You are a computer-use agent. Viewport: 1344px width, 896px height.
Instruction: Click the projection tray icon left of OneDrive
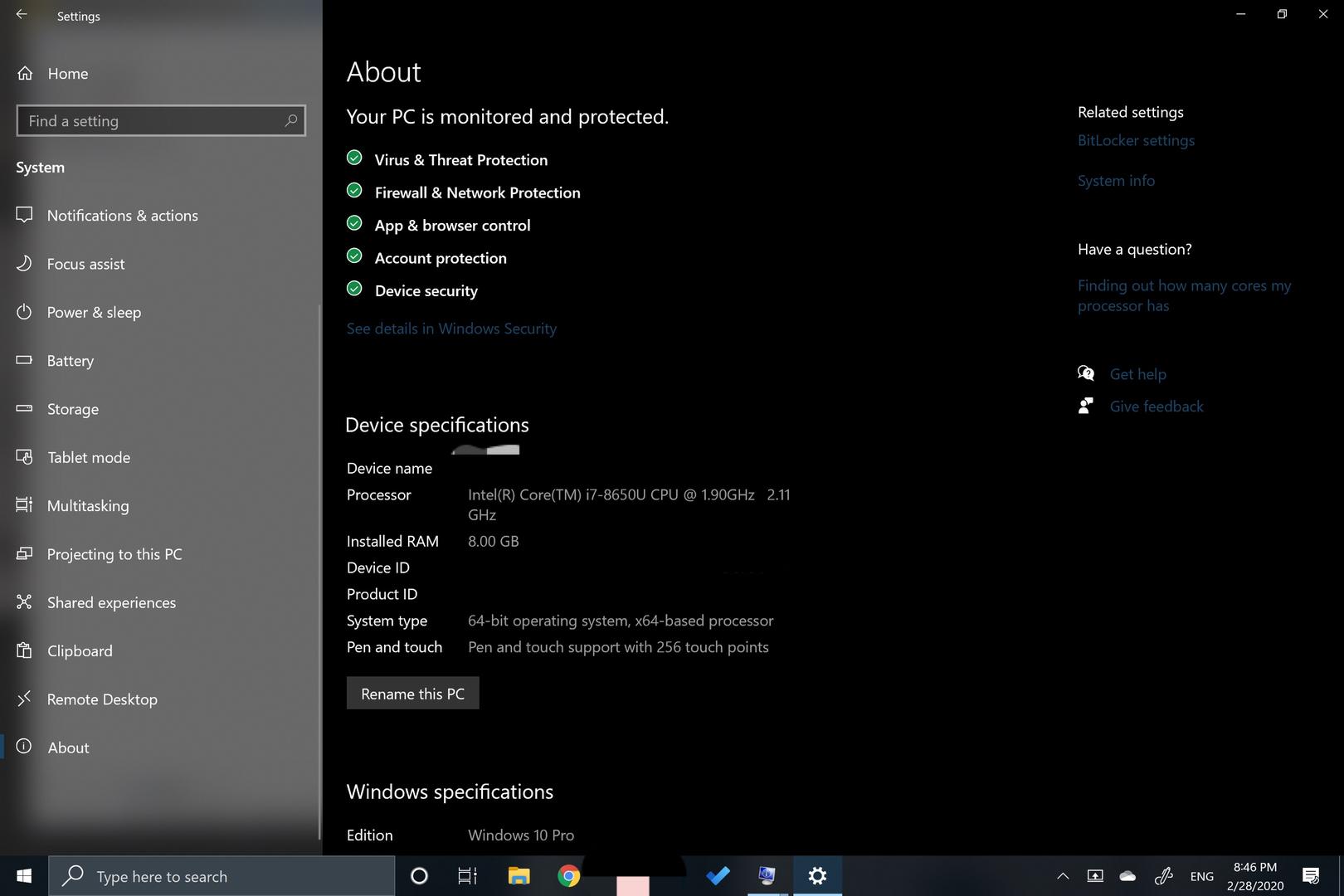tap(1095, 876)
